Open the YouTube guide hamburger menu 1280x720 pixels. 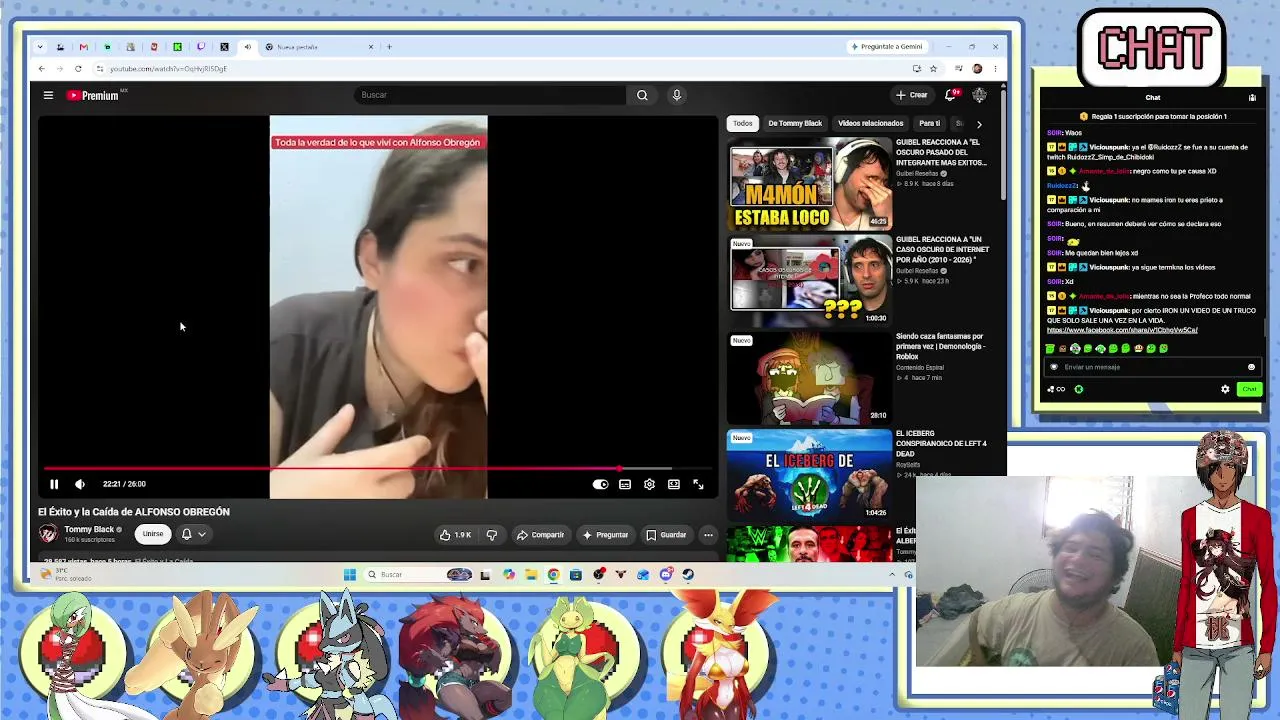(x=48, y=95)
